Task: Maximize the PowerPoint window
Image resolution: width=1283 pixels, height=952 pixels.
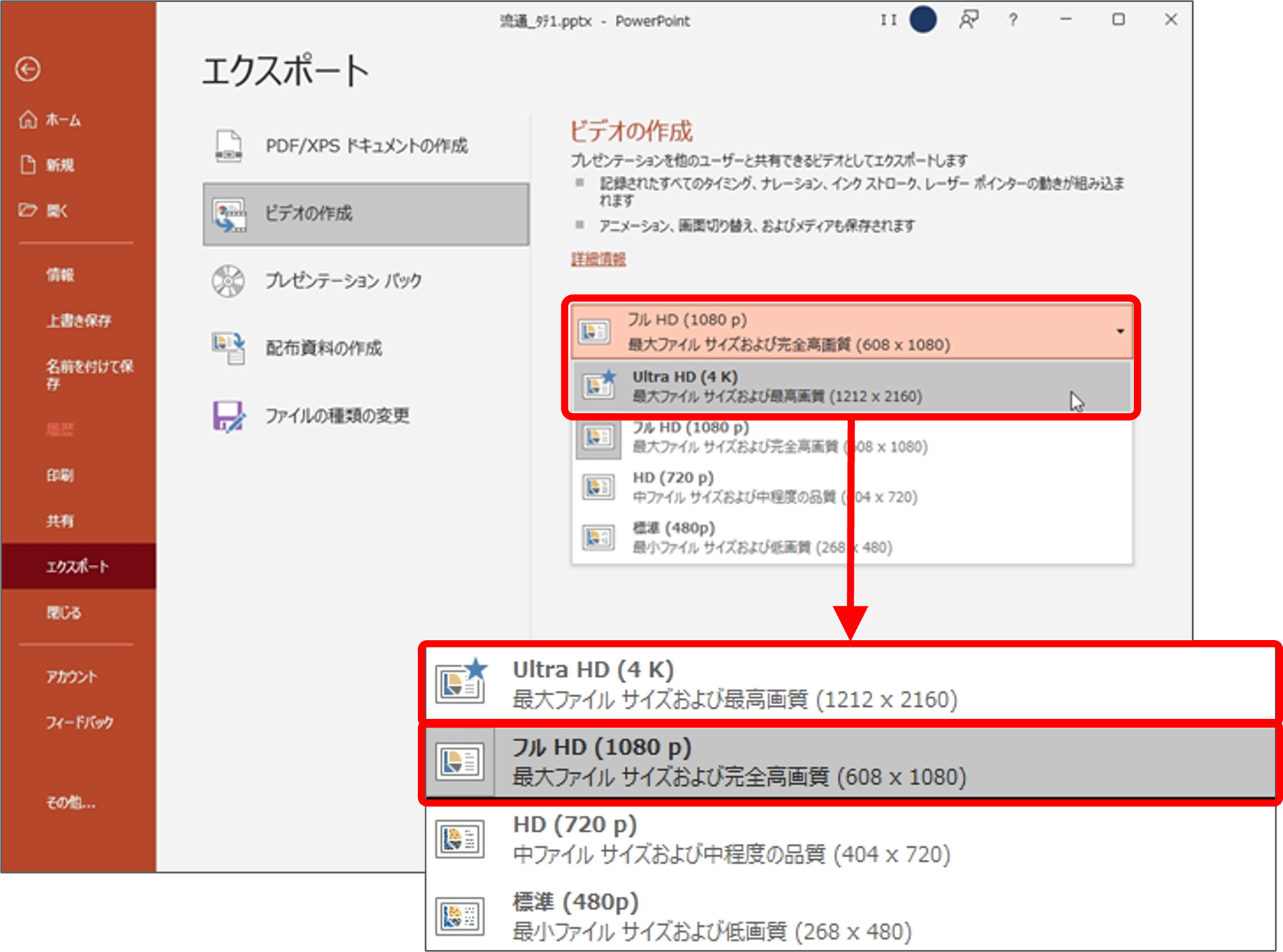Action: coord(1118,20)
